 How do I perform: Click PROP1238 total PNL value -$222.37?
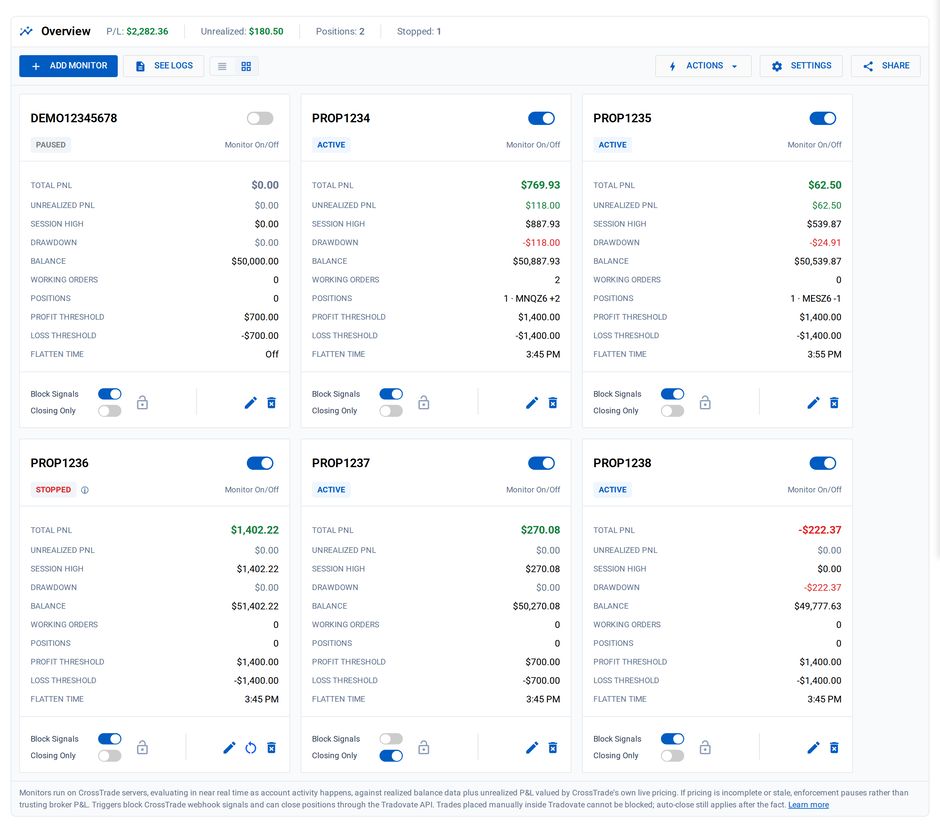coord(820,530)
